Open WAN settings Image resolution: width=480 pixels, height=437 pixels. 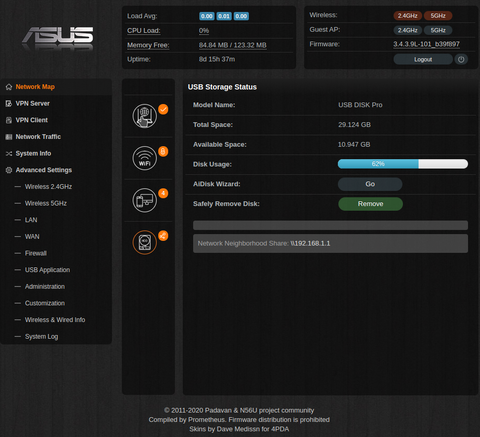pyautogui.click(x=32, y=237)
